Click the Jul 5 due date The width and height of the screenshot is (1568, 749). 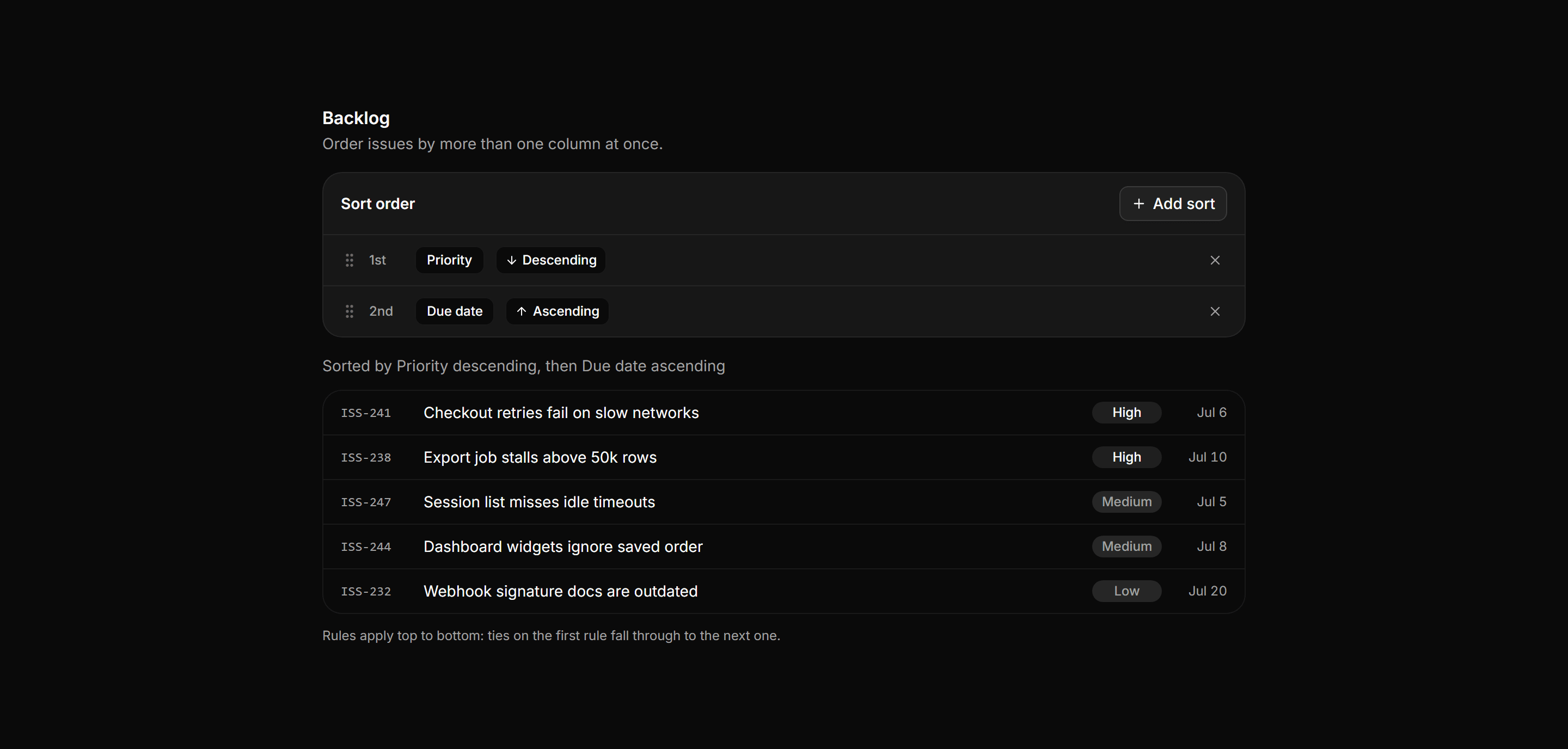pyautogui.click(x=1211, y=502)
